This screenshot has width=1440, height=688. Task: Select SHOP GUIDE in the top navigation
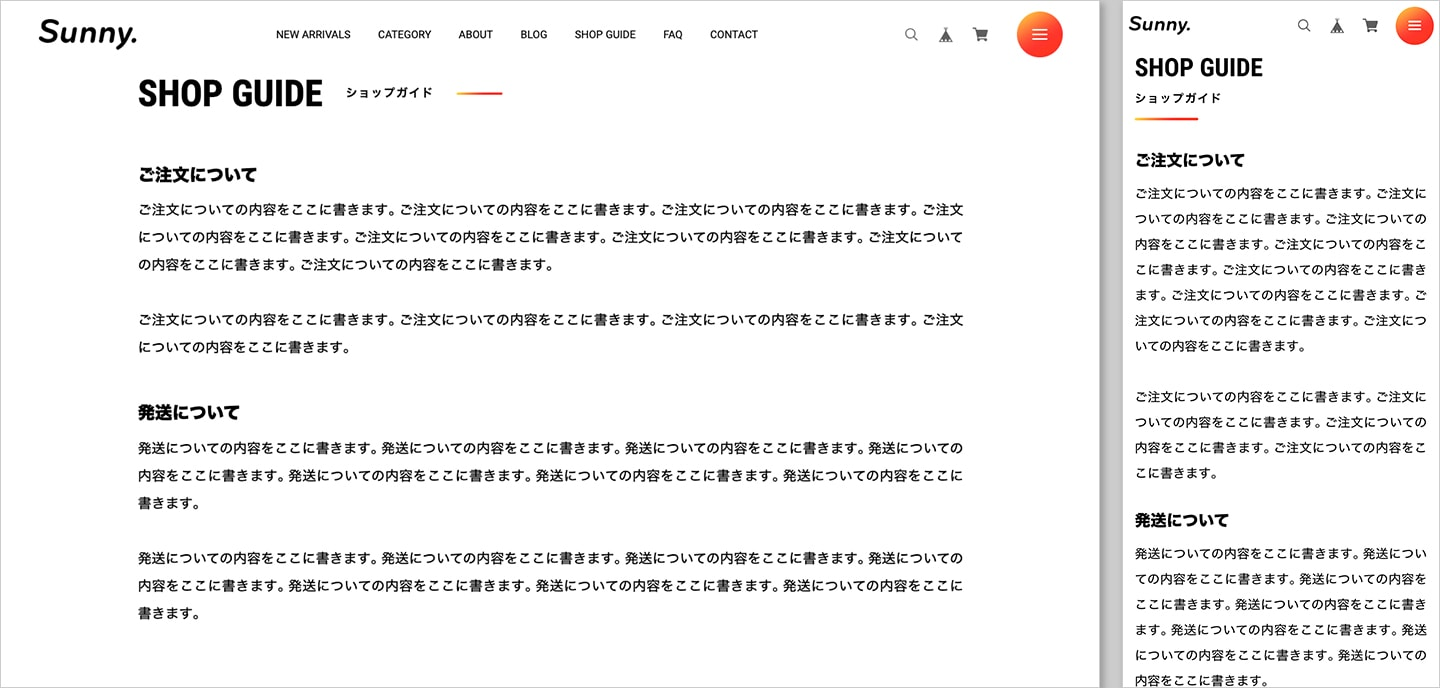pos(605,34)
